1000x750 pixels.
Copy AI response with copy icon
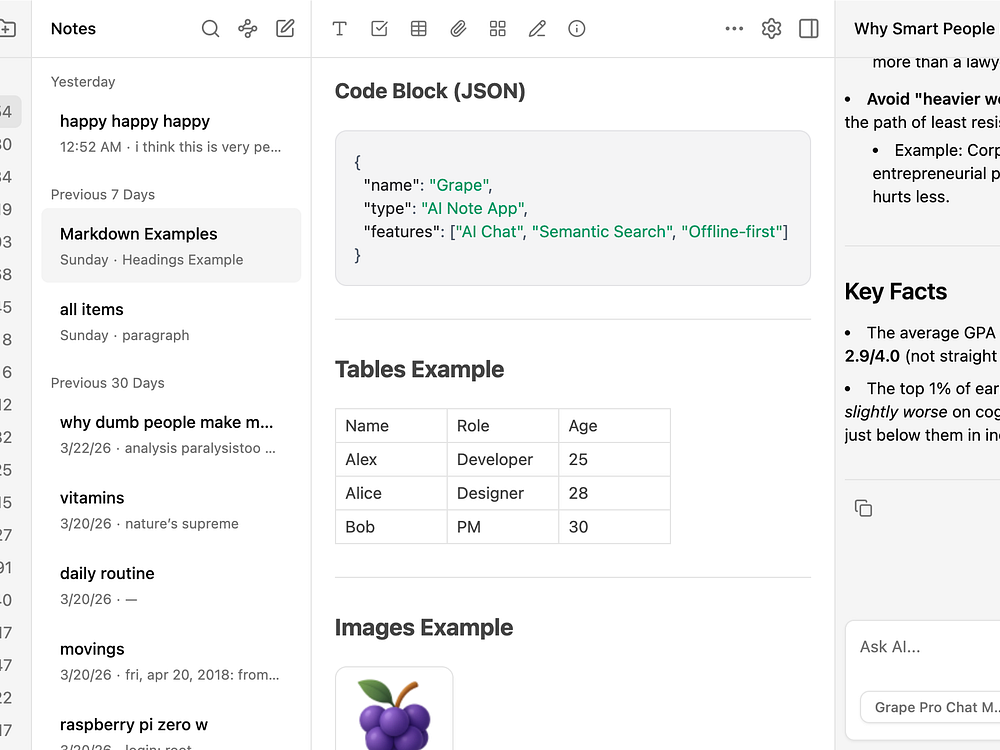pyautogui.click(x=864, y=509)
